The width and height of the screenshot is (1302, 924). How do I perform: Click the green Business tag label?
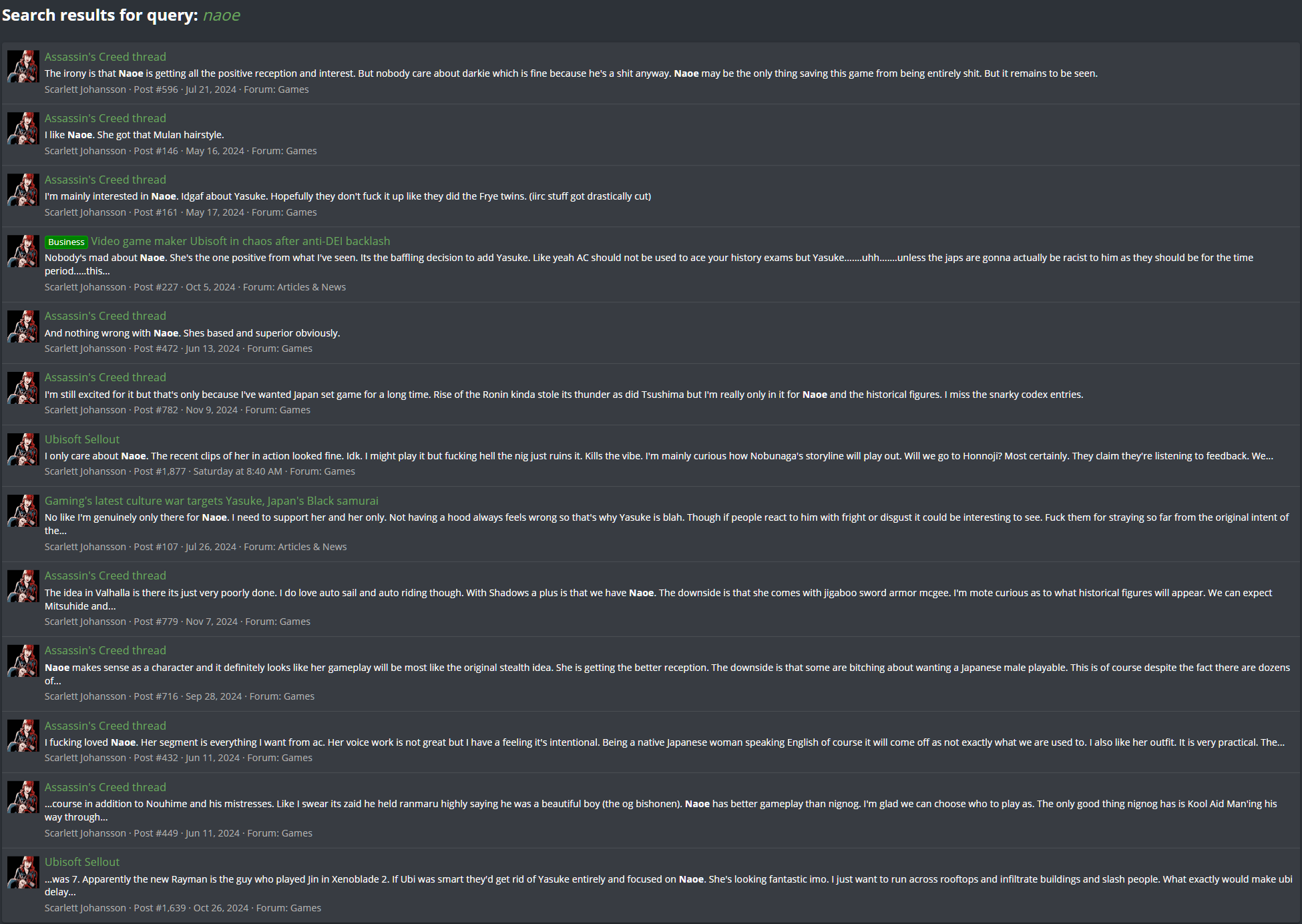coord(66,242)
